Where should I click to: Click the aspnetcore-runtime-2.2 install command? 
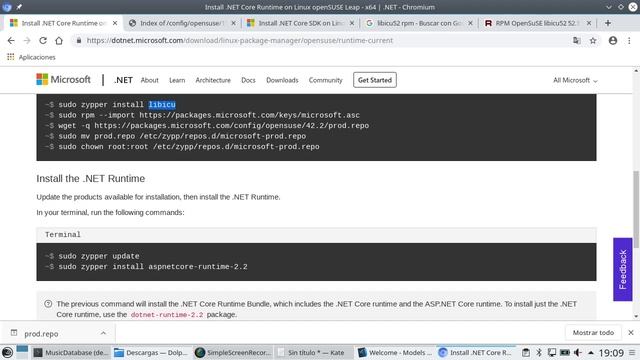(153, 267)
